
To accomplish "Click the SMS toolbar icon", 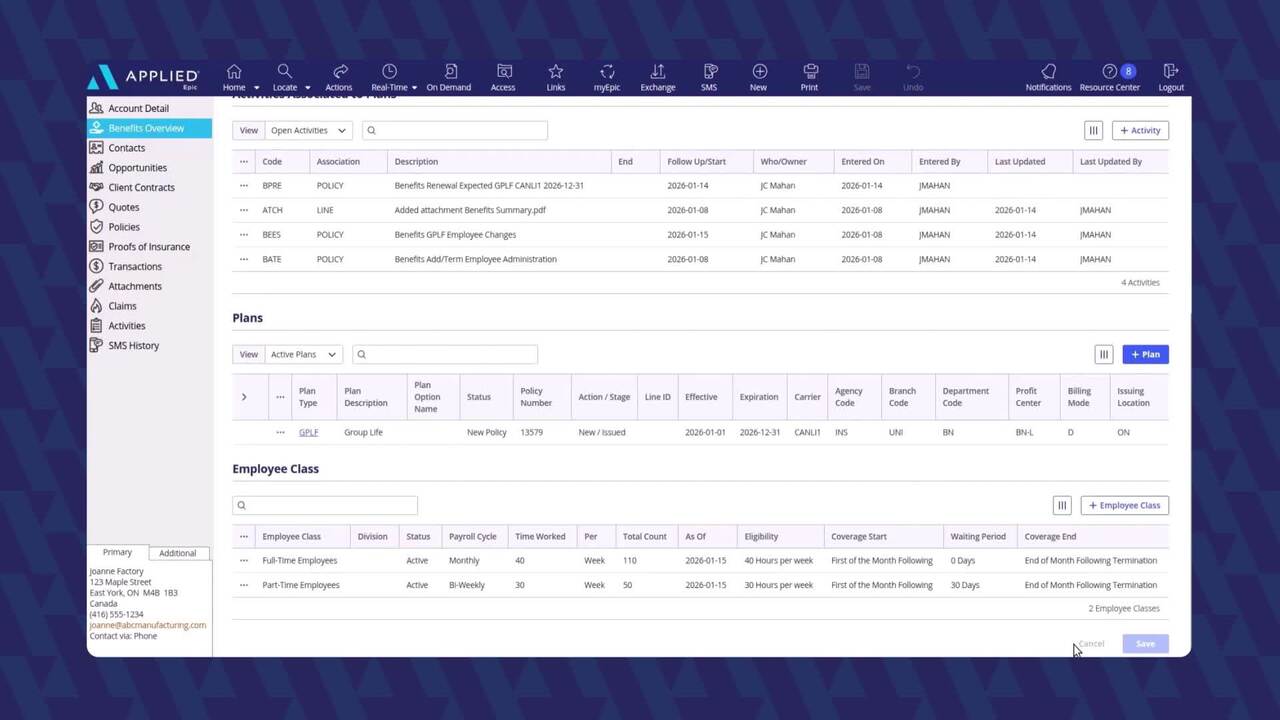I will [709, 72].
